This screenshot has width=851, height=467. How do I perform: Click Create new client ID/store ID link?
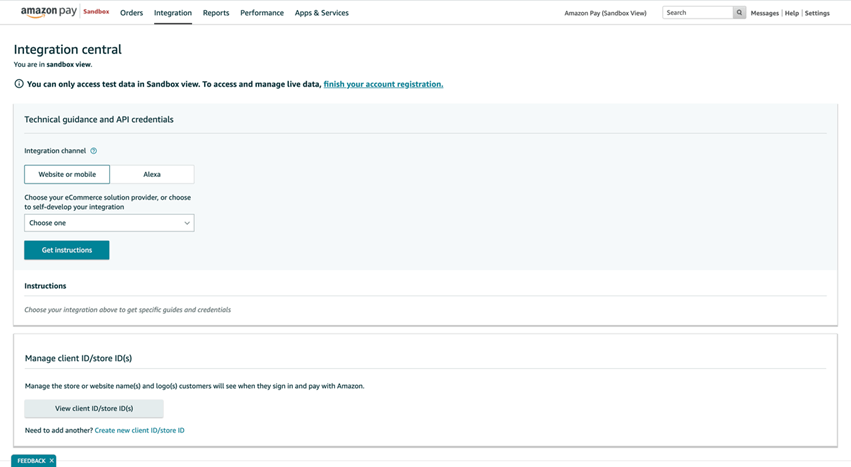pos(139,430)
